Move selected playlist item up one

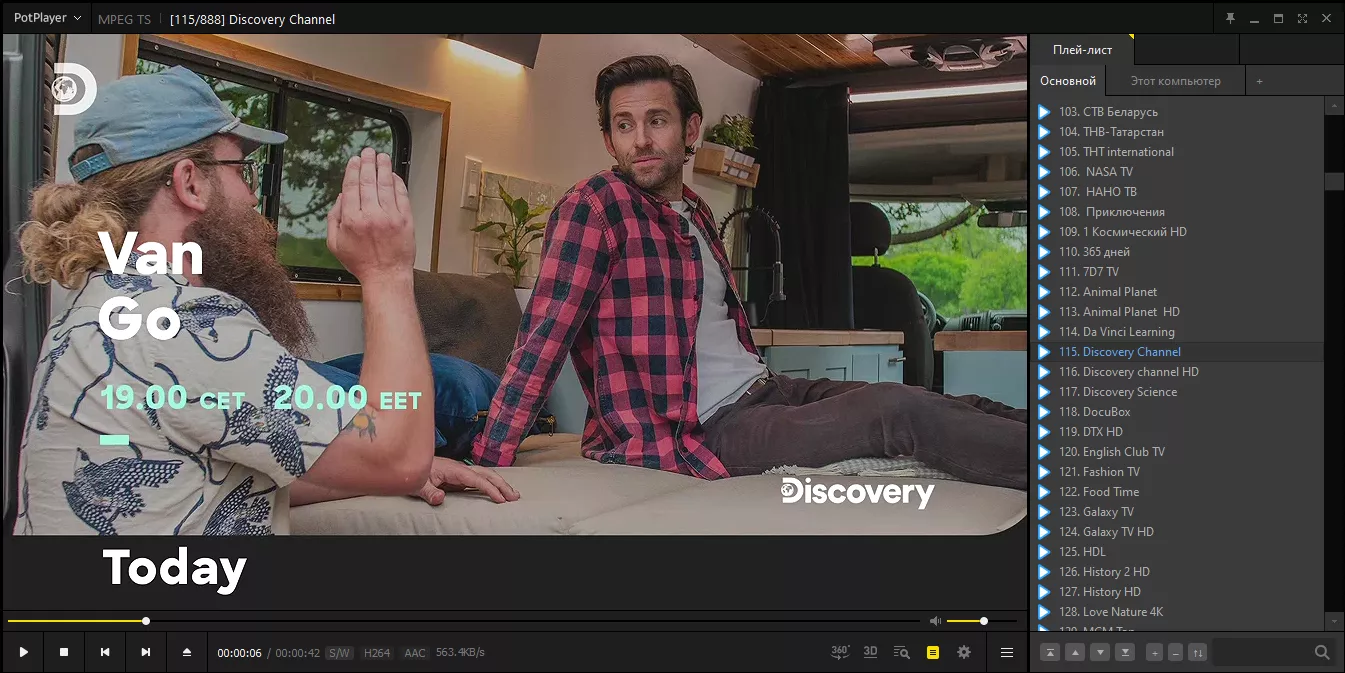(1075, 652)
